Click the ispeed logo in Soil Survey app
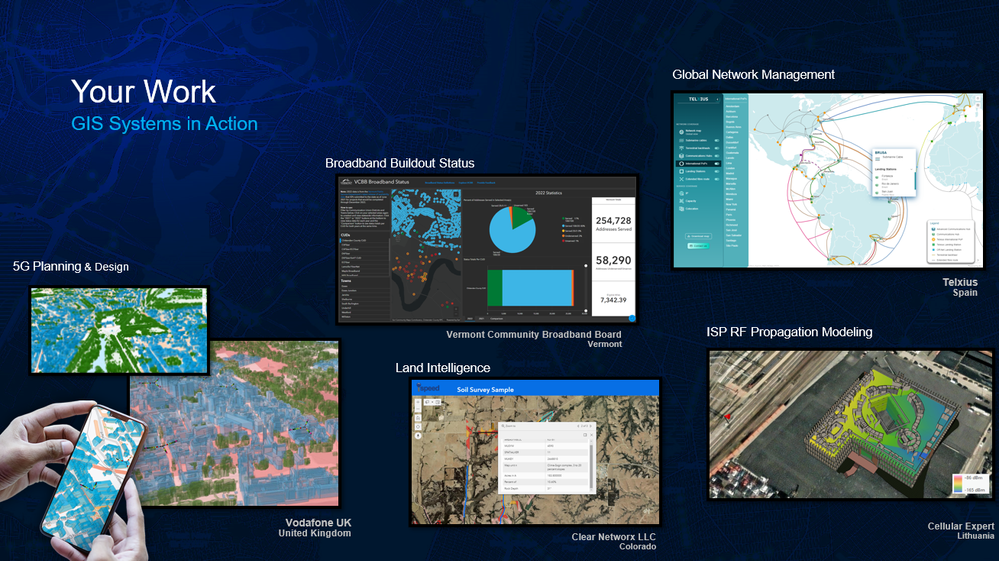The height and width of the screenshot is (561, 999). 428,387
